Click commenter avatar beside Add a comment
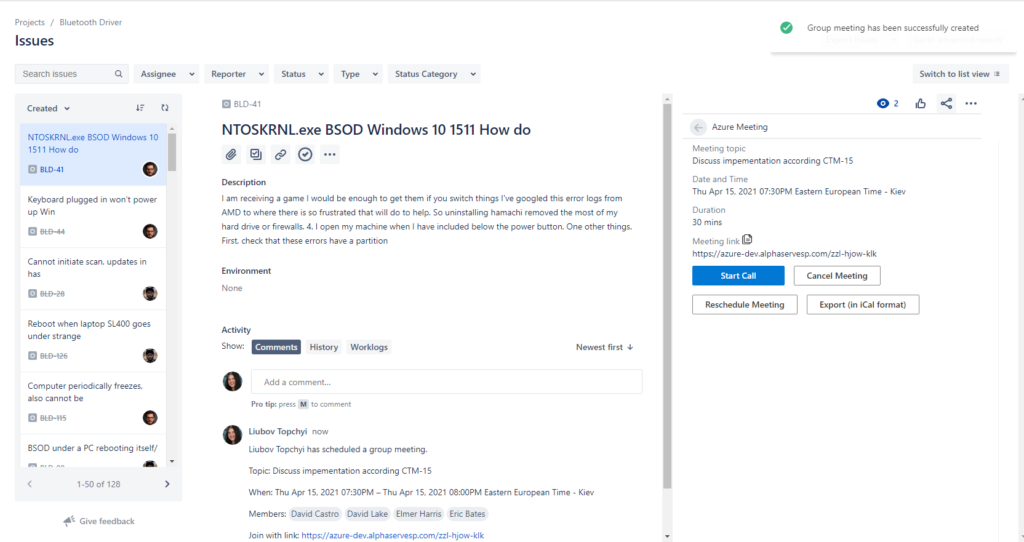The width and height of the screenshot is (1024, 542). pyautogui.click(x=232, y=381)
